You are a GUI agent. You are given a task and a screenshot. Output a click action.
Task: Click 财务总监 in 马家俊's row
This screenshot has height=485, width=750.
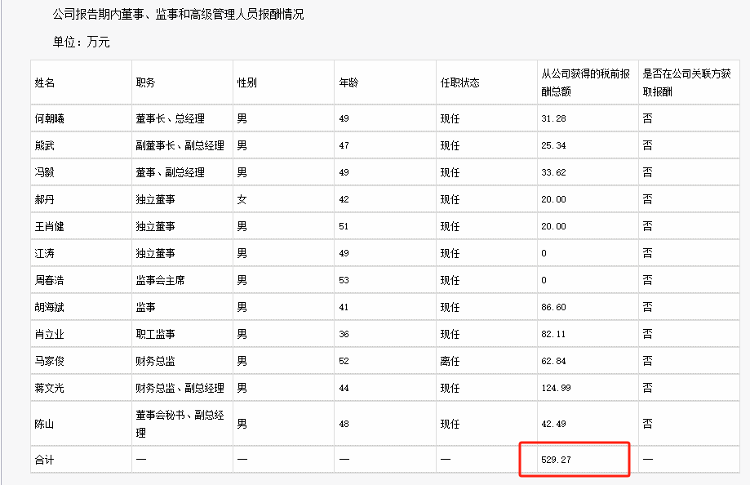click(x=155, y=361)
